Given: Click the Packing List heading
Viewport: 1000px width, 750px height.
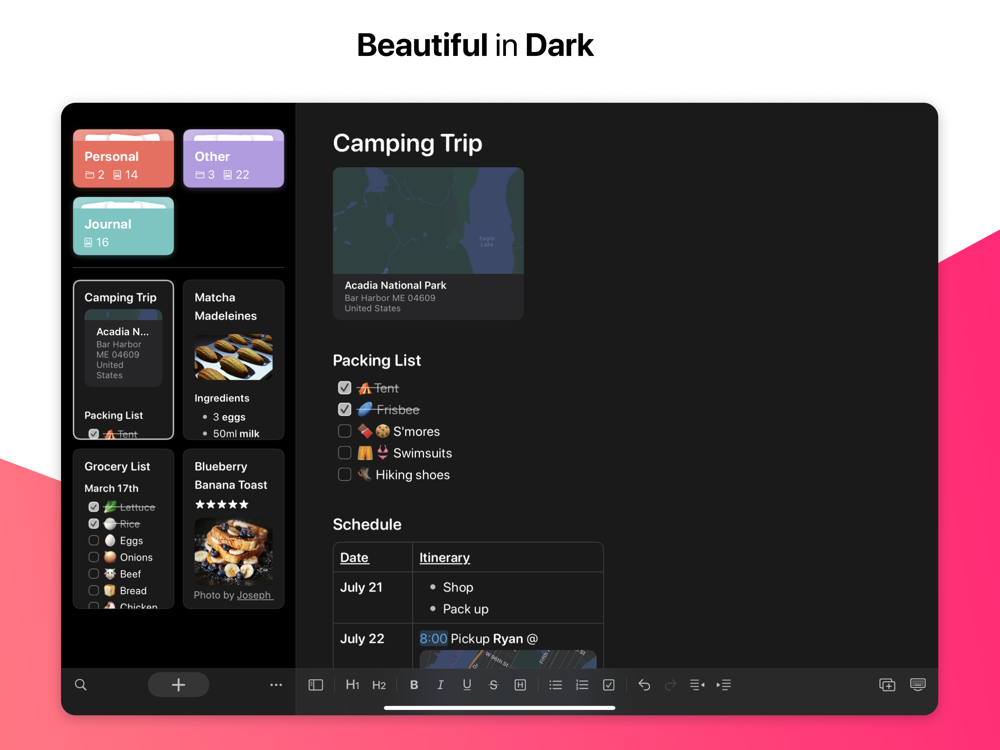Looking at the screenshot, I should click(377, 360).
